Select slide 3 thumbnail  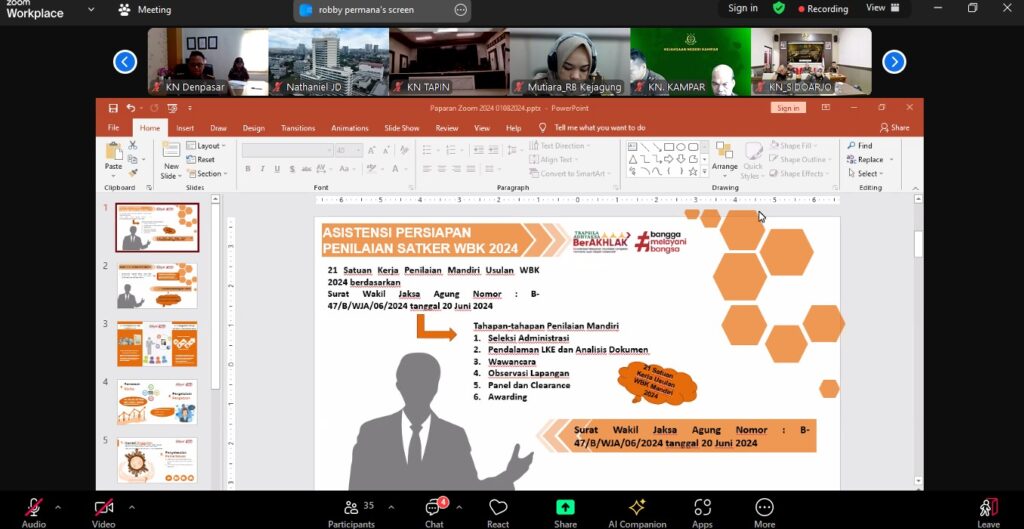(157, 344)
